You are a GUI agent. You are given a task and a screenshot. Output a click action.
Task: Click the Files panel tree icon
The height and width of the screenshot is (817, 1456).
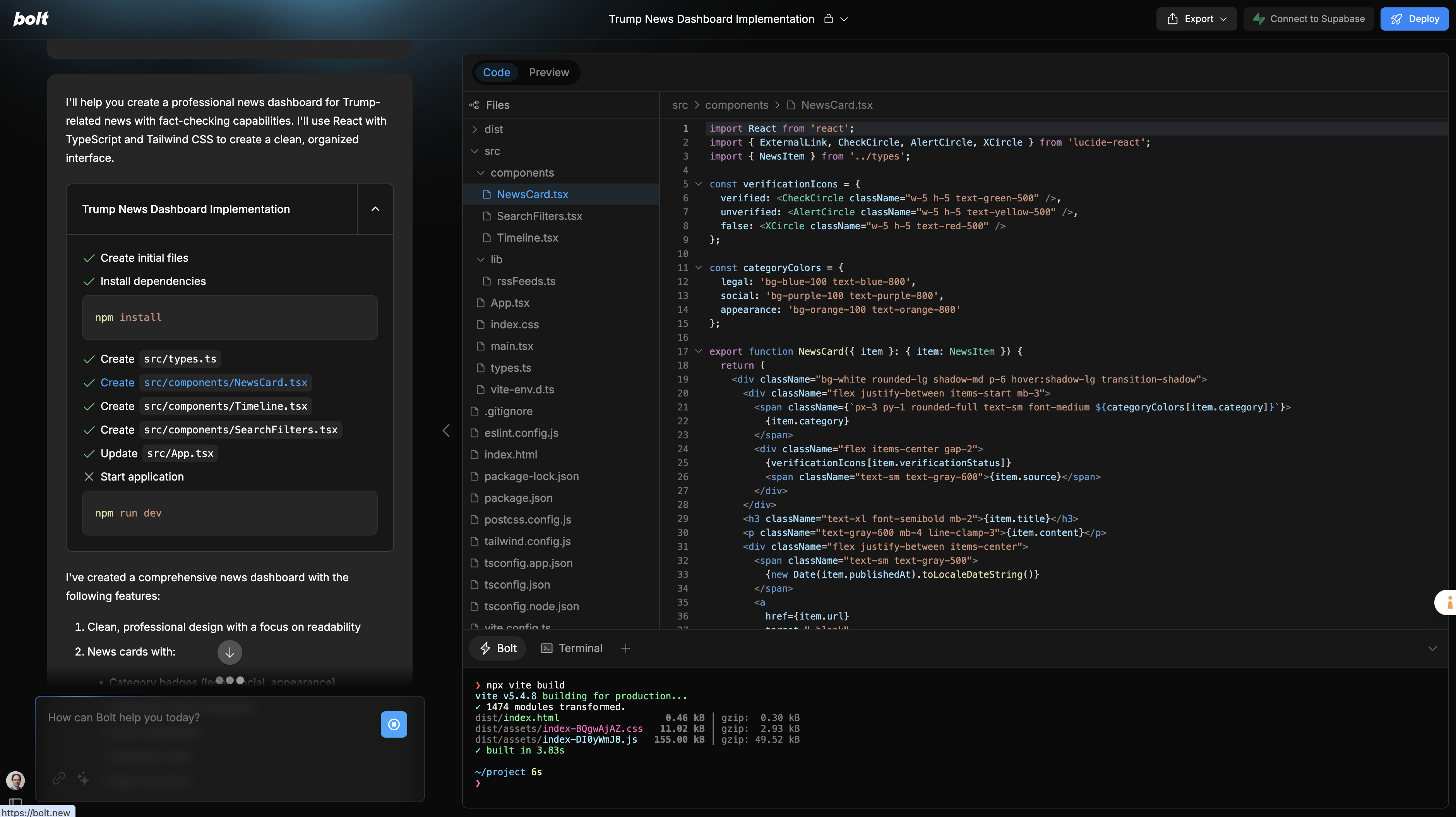(x=474, y=105)
